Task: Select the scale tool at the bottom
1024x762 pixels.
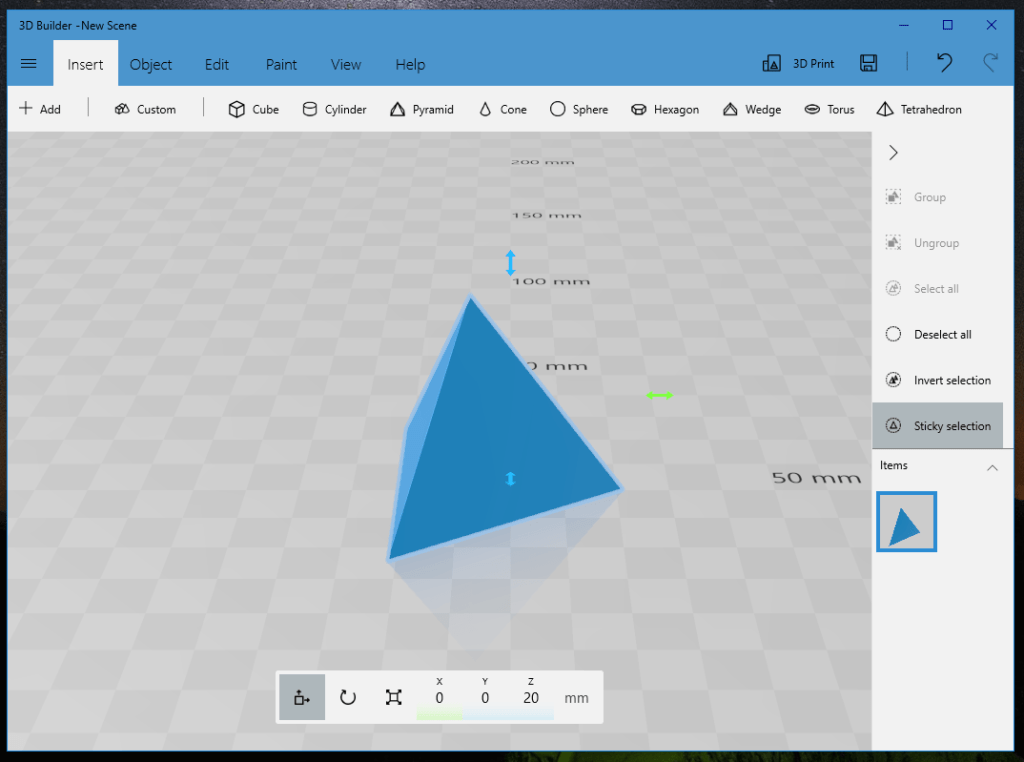Action: 393,697
